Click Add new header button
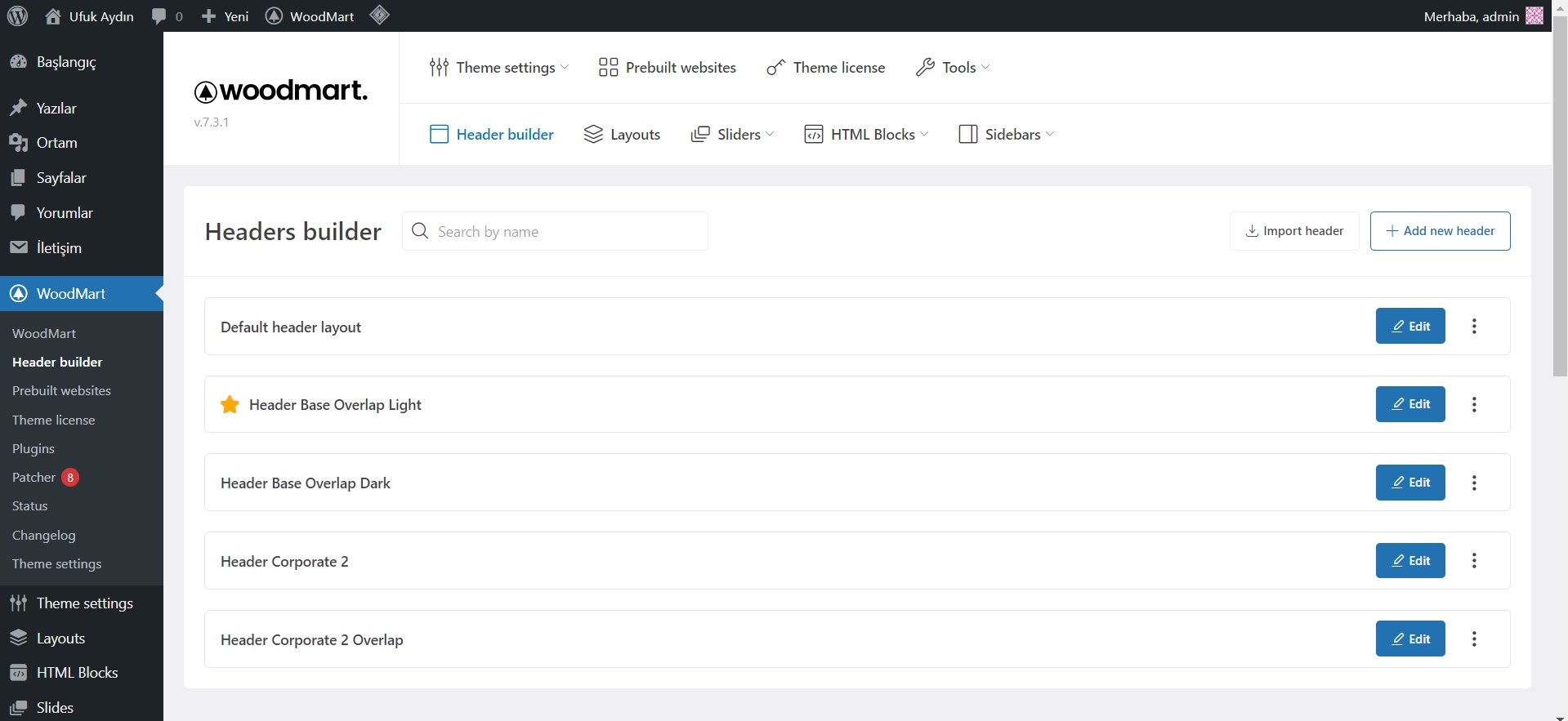The width and height of the screenshot is (1568, 721). pos(1440,231)
